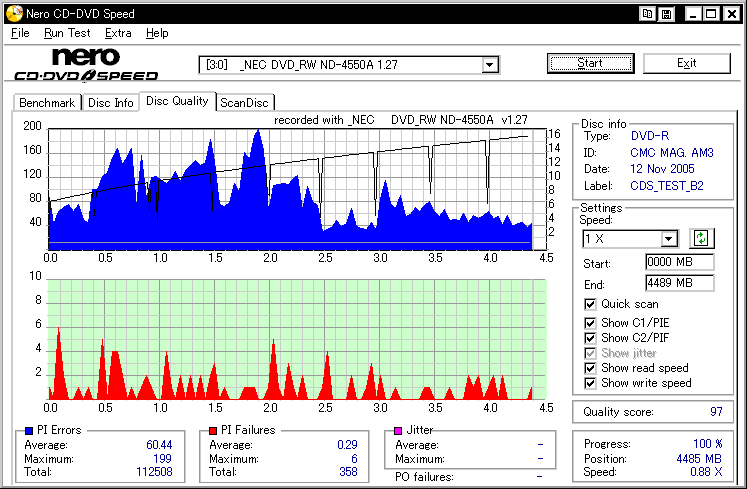Click the Position value 4485 MB
The image size is (747, 489).
699,459
